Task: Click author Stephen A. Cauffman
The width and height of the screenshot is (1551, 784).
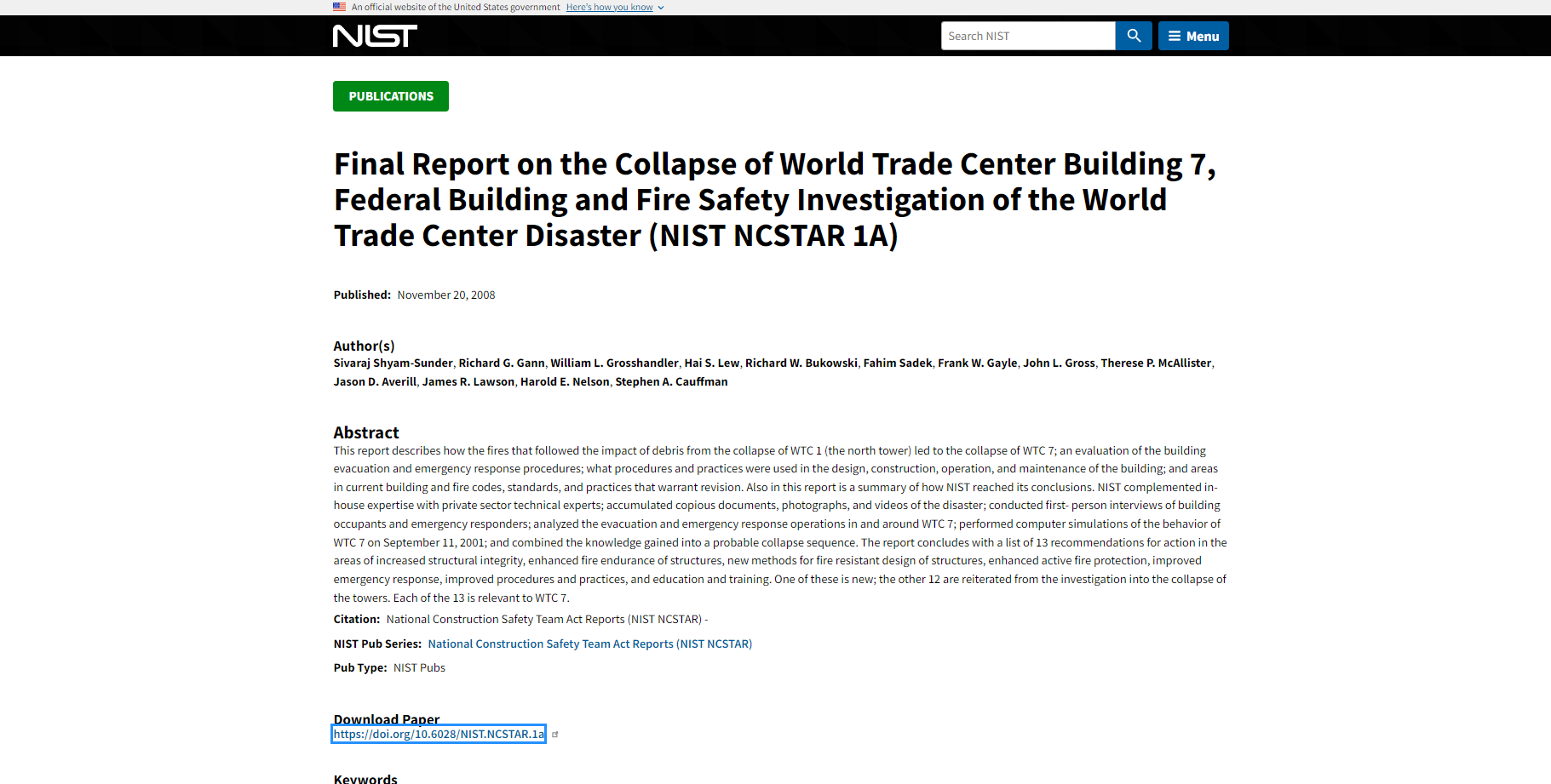Action: pos(671,381)
